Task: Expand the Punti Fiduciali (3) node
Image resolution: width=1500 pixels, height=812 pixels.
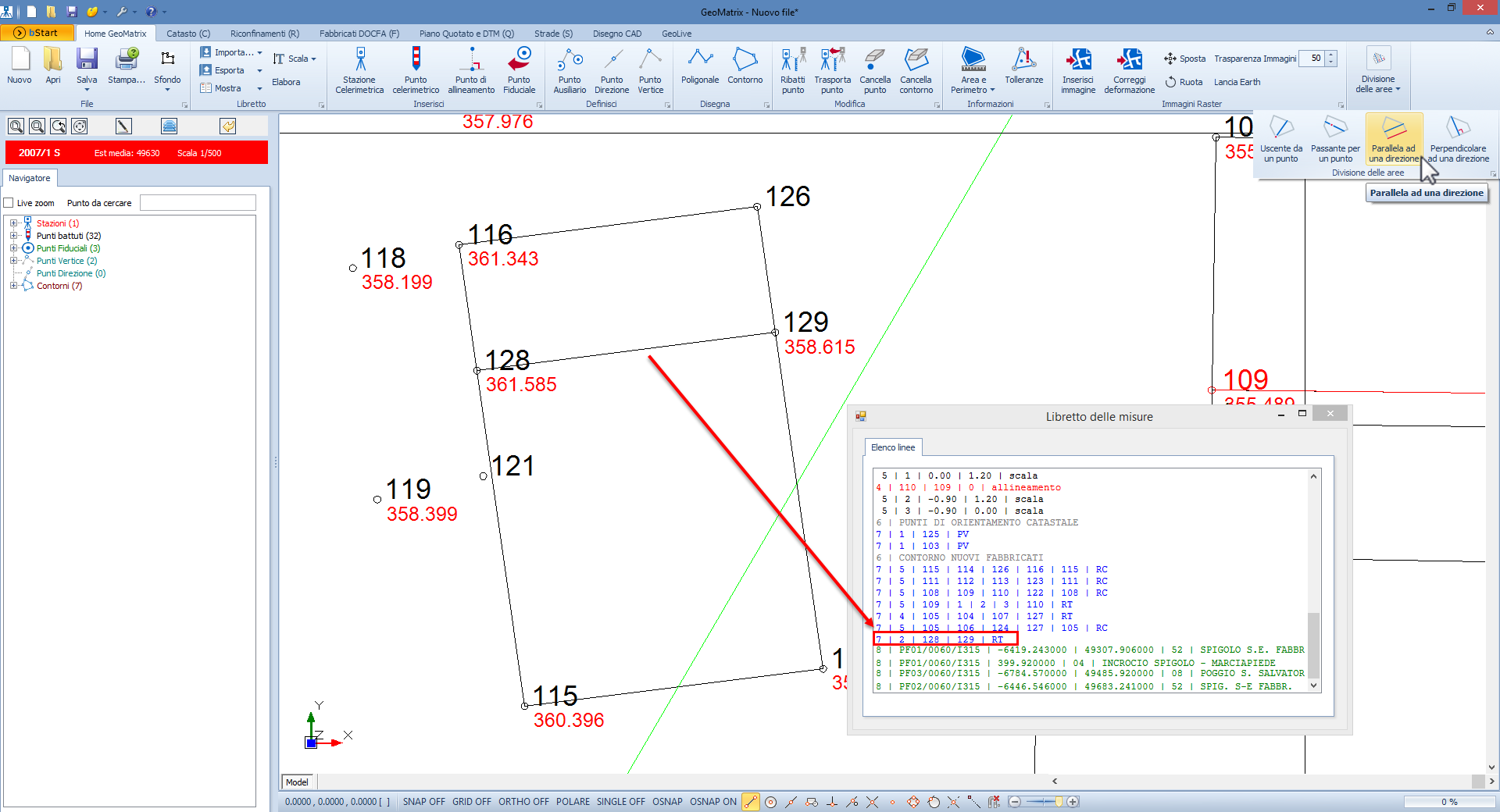Action: [13, 248]
